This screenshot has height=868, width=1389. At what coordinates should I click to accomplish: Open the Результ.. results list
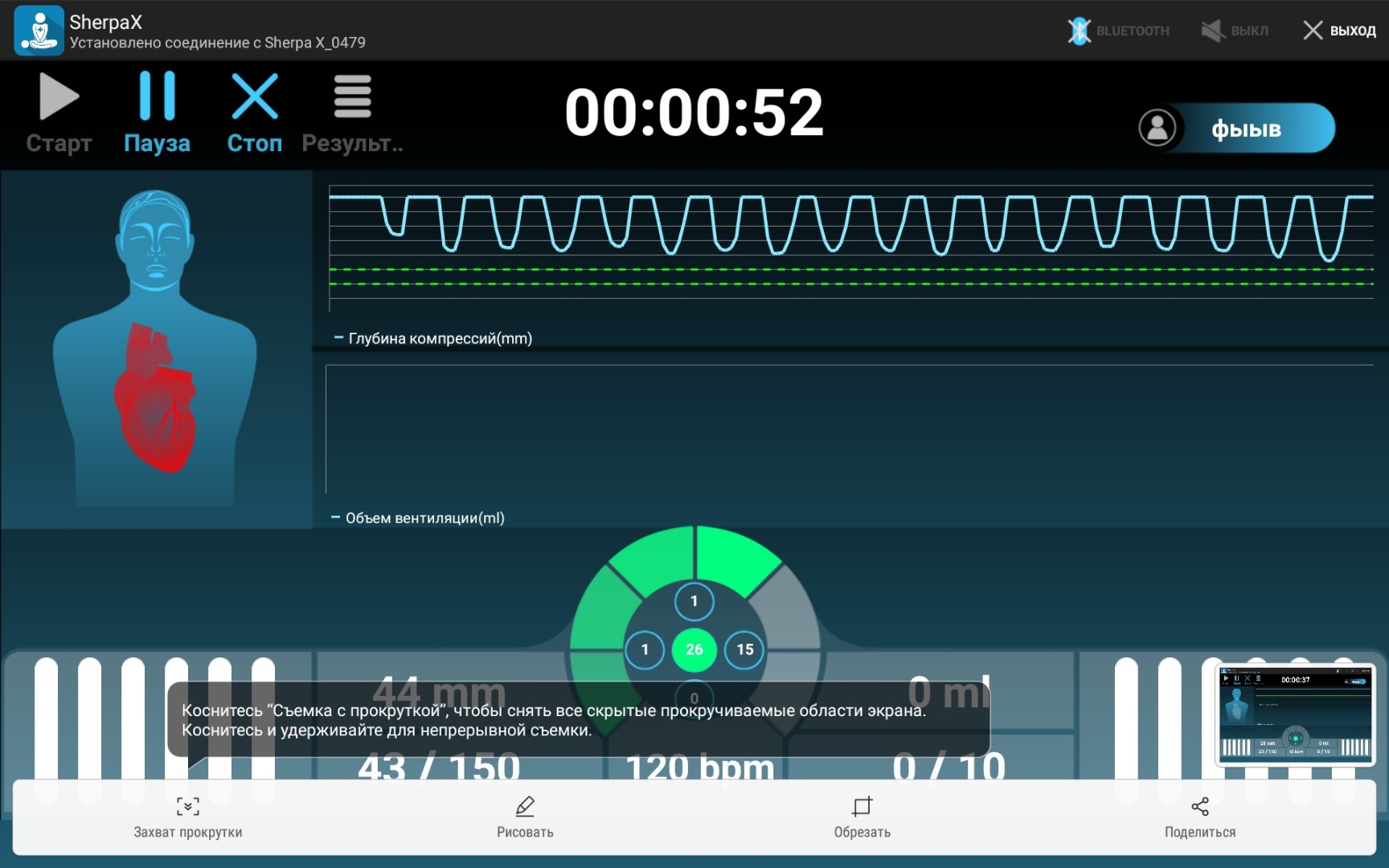tap(352, 113)
